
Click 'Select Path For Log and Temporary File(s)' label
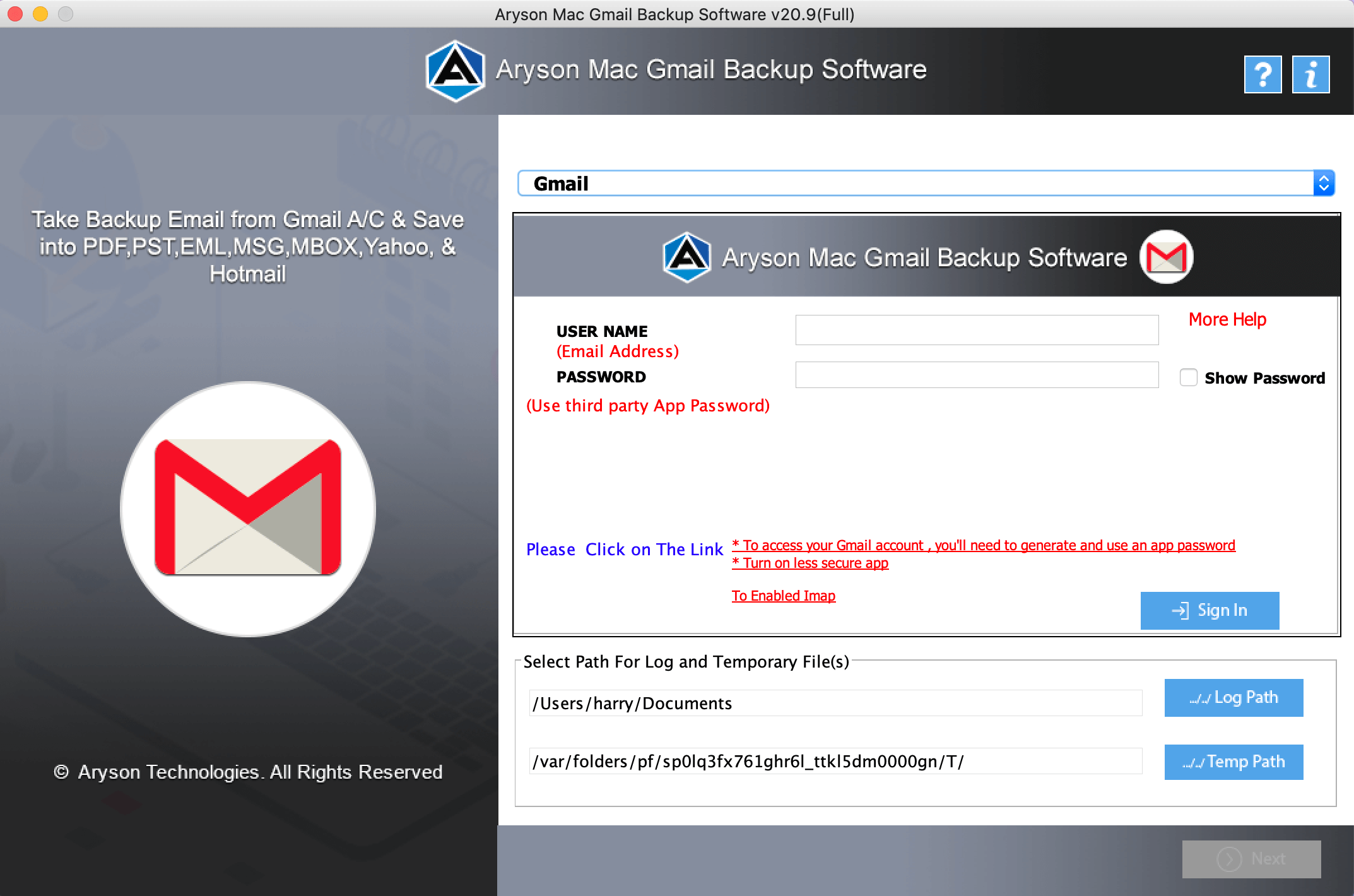(x=686, y=661)
